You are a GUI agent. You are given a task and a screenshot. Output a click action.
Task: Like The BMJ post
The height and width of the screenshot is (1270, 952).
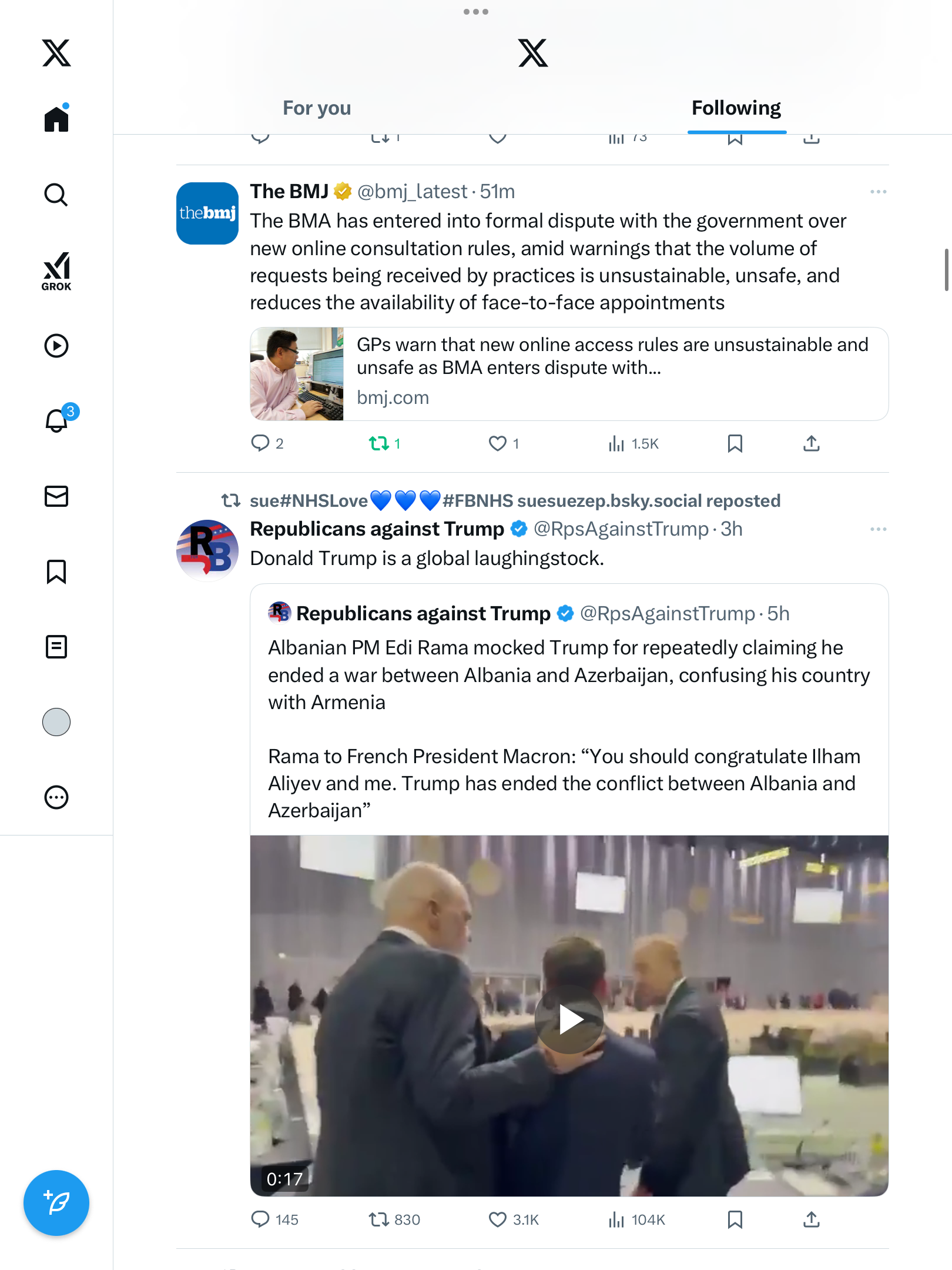(x=498, y=443)
